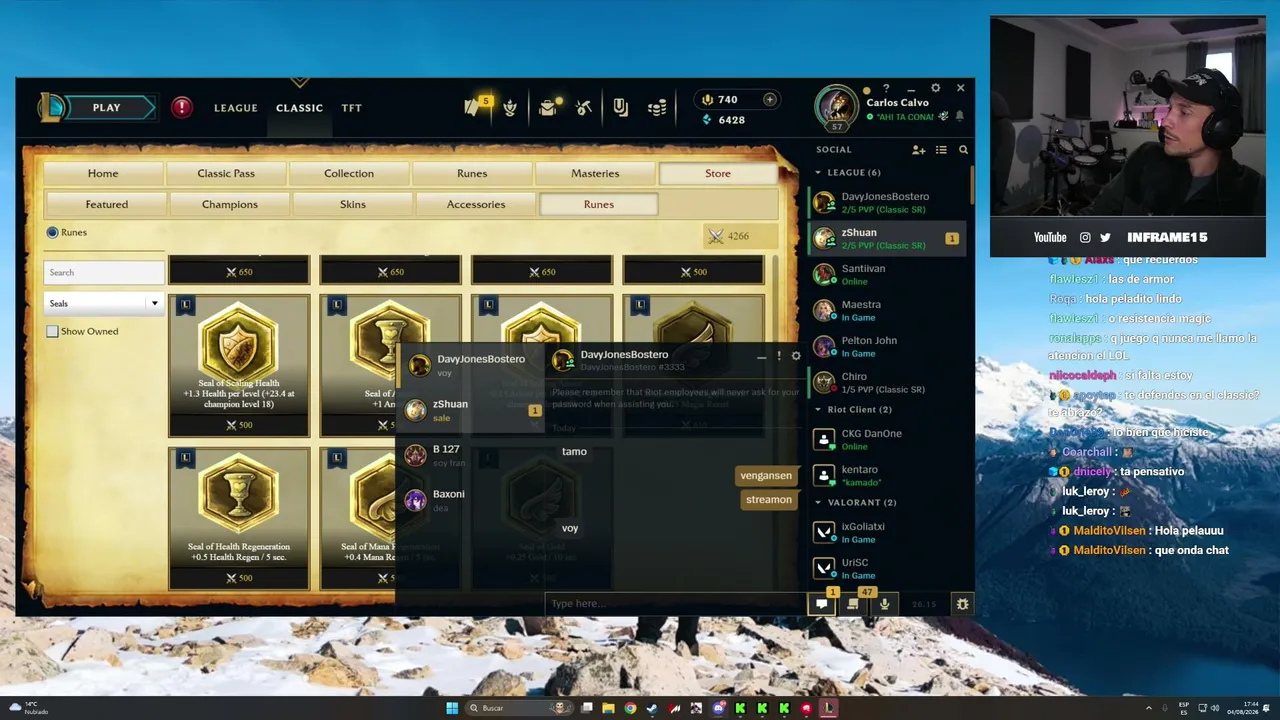Viewport: 1280px width, 720px height.
Task: Click the chat Type here input
Action: click(x=676, y=603)
